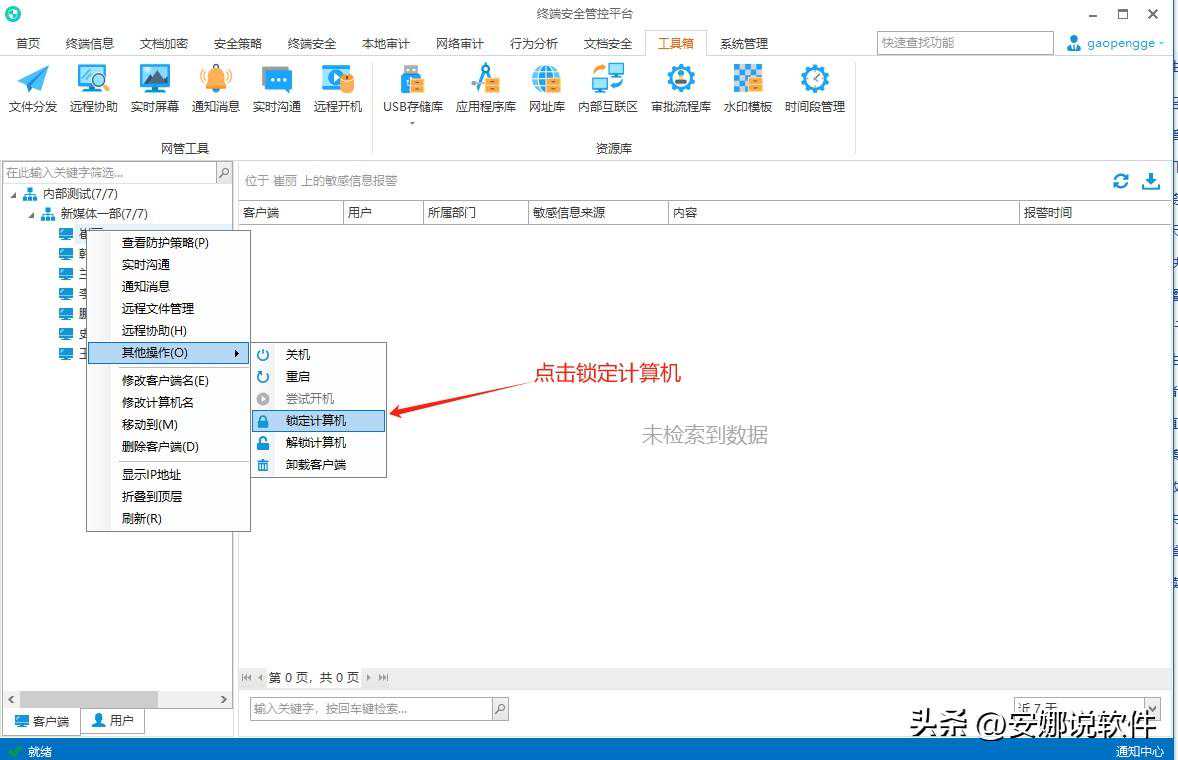Image resolution: width=1178 pixels, height=760 pixels.
Task: Click the 快速查找功能 search box
Action: click(x=963, y=43)
